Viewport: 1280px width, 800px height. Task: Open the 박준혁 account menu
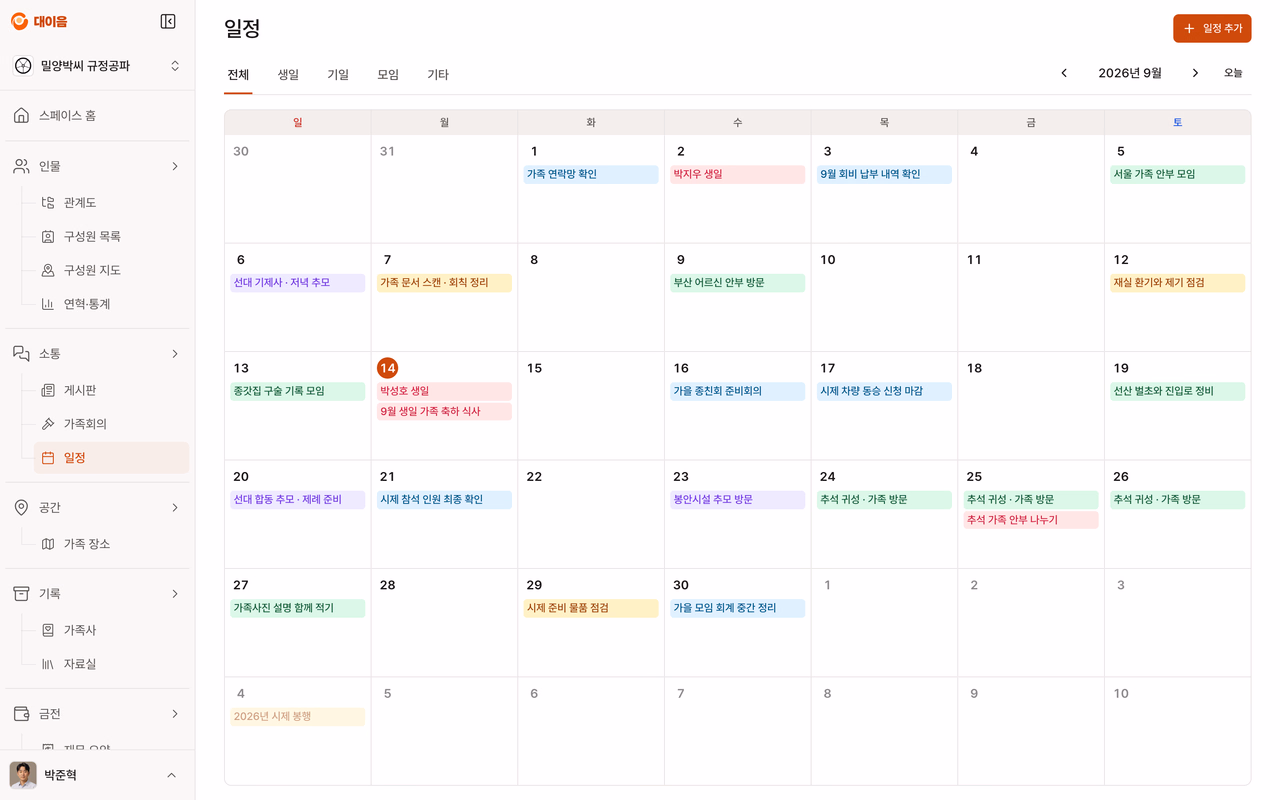coord(97,775)
